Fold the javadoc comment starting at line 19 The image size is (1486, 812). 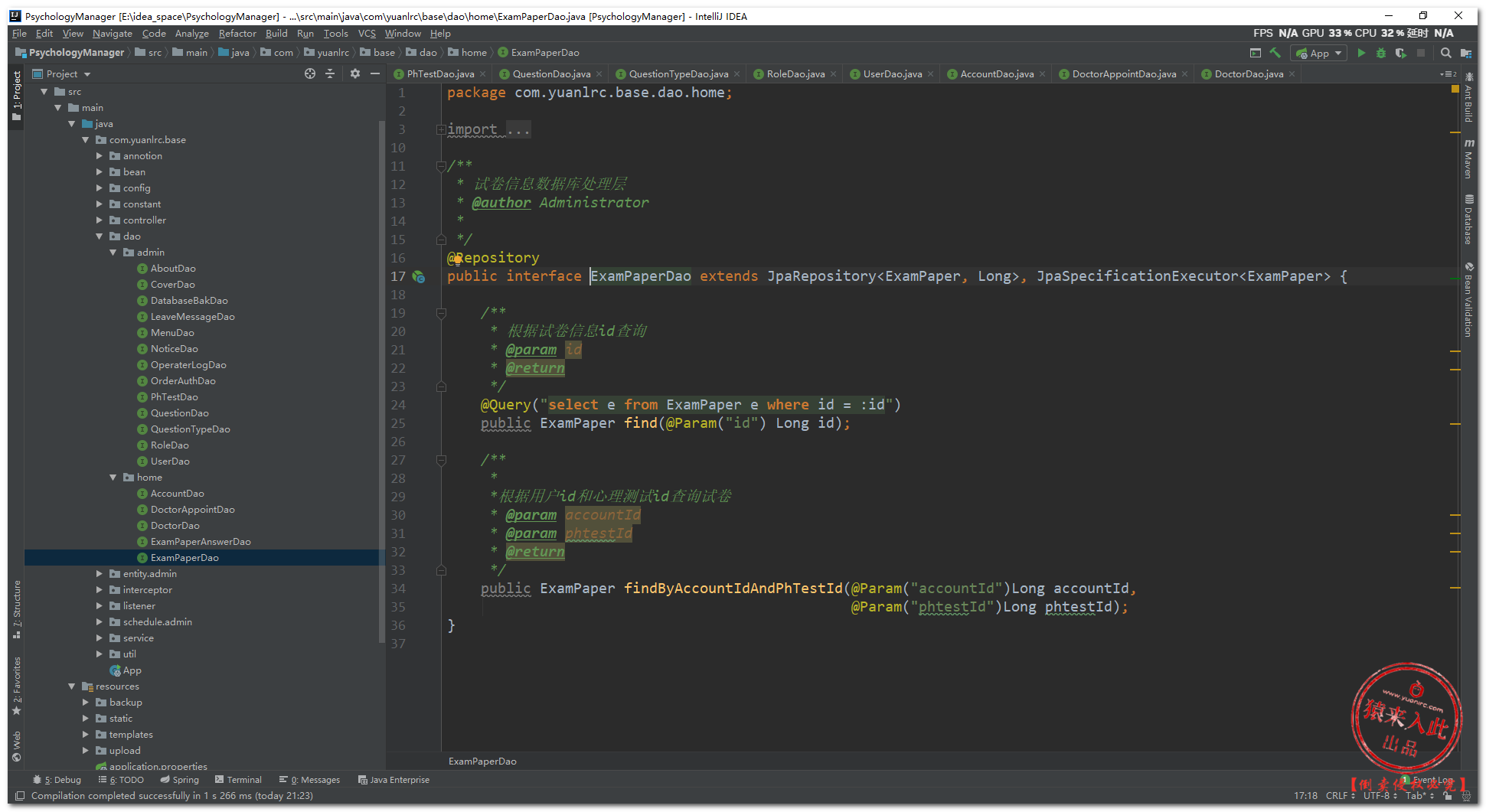coord(441,313)
